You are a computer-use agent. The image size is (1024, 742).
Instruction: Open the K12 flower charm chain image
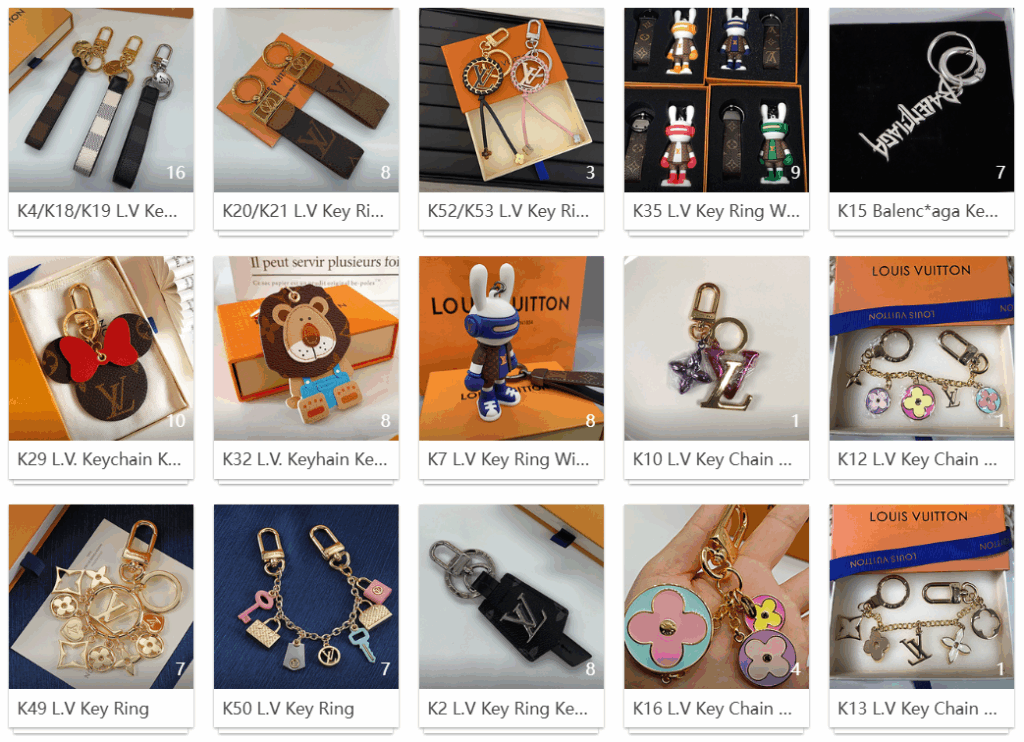921,348
